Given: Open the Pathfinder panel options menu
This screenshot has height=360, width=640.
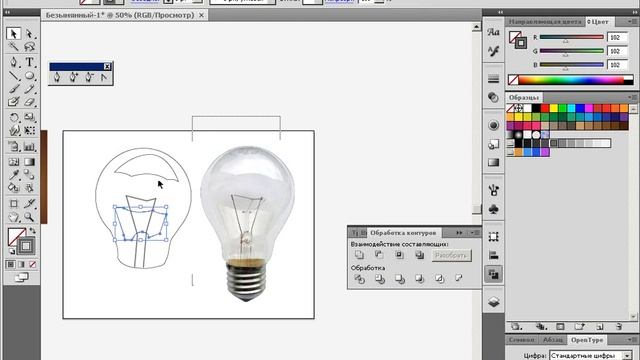Looking at the screenshot, I should pyautogui.click(x=474, y=233).
